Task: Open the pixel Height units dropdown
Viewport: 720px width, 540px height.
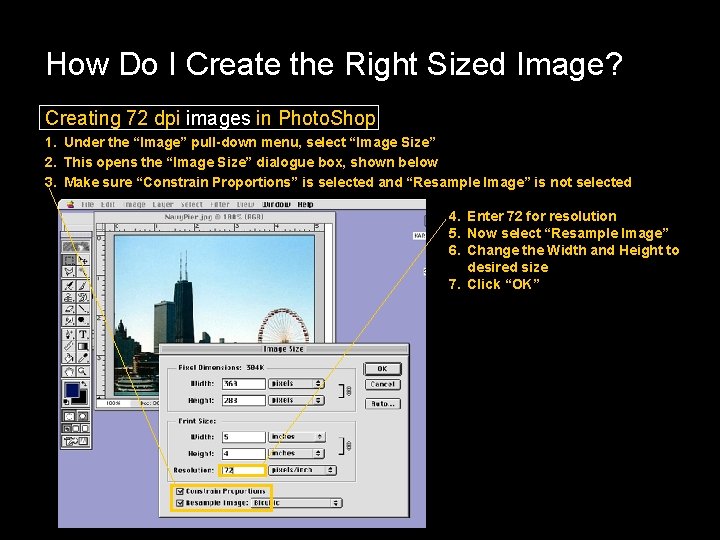Action: click(x=296, y=400)
